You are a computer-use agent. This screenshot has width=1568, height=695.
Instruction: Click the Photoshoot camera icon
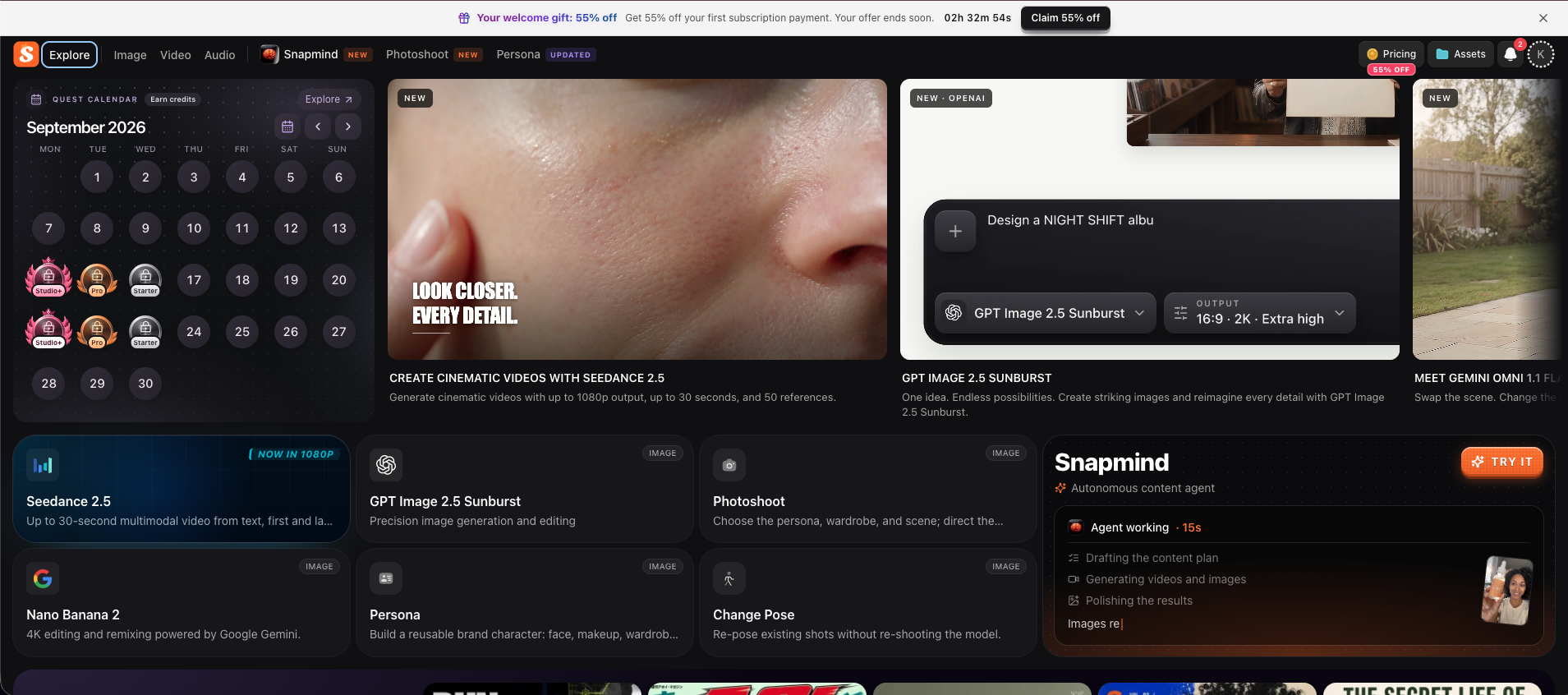click(x=729, y=465)
